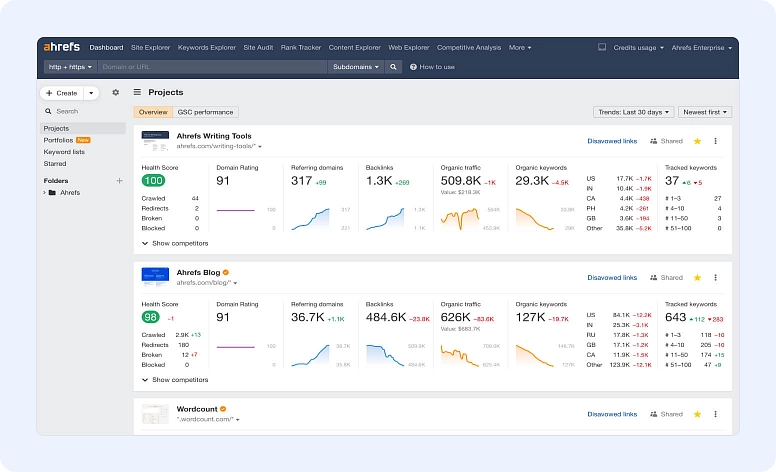Click Shared people icon on Wordcount
776x472 pixels.
(653, 414)
